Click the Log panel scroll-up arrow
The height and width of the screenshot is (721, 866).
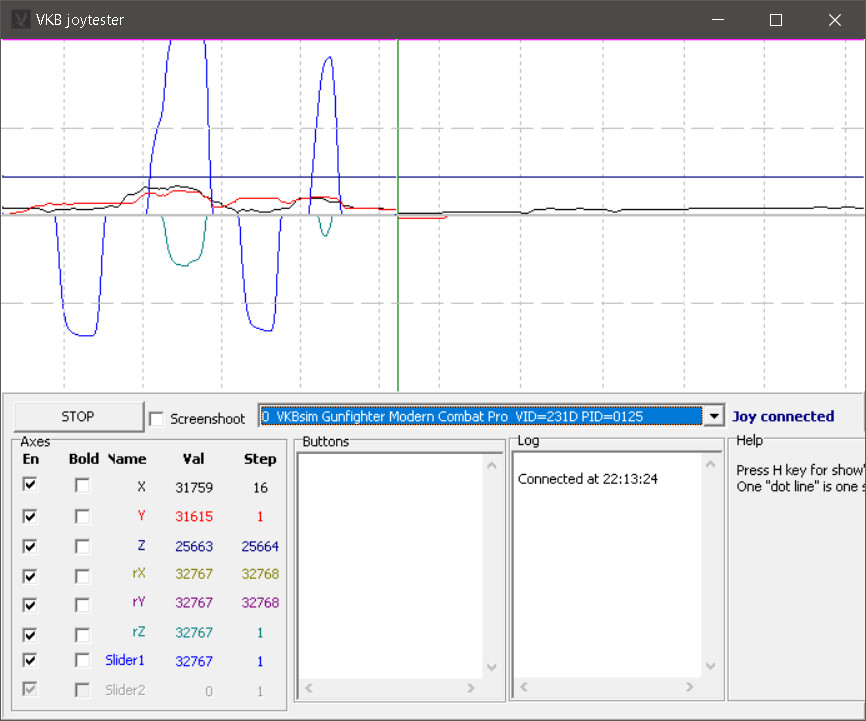coord(710,464)
